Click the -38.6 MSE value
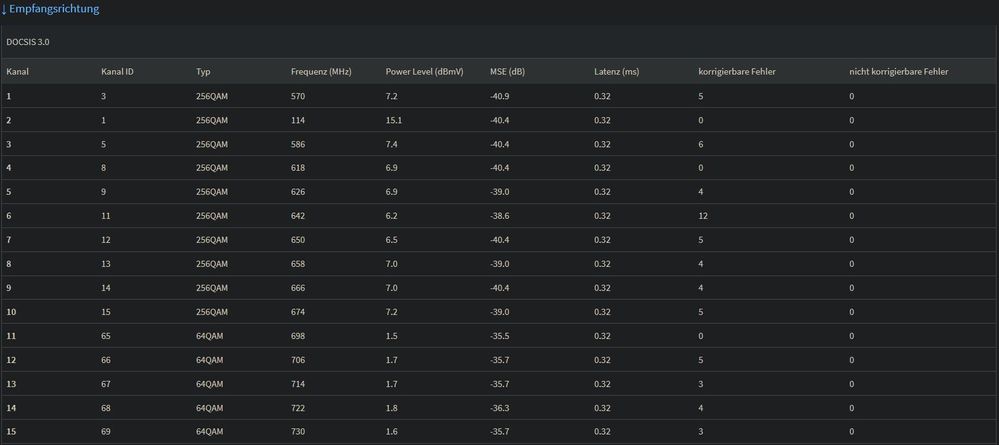Screen dimensions: 999x445 [500, 216]
